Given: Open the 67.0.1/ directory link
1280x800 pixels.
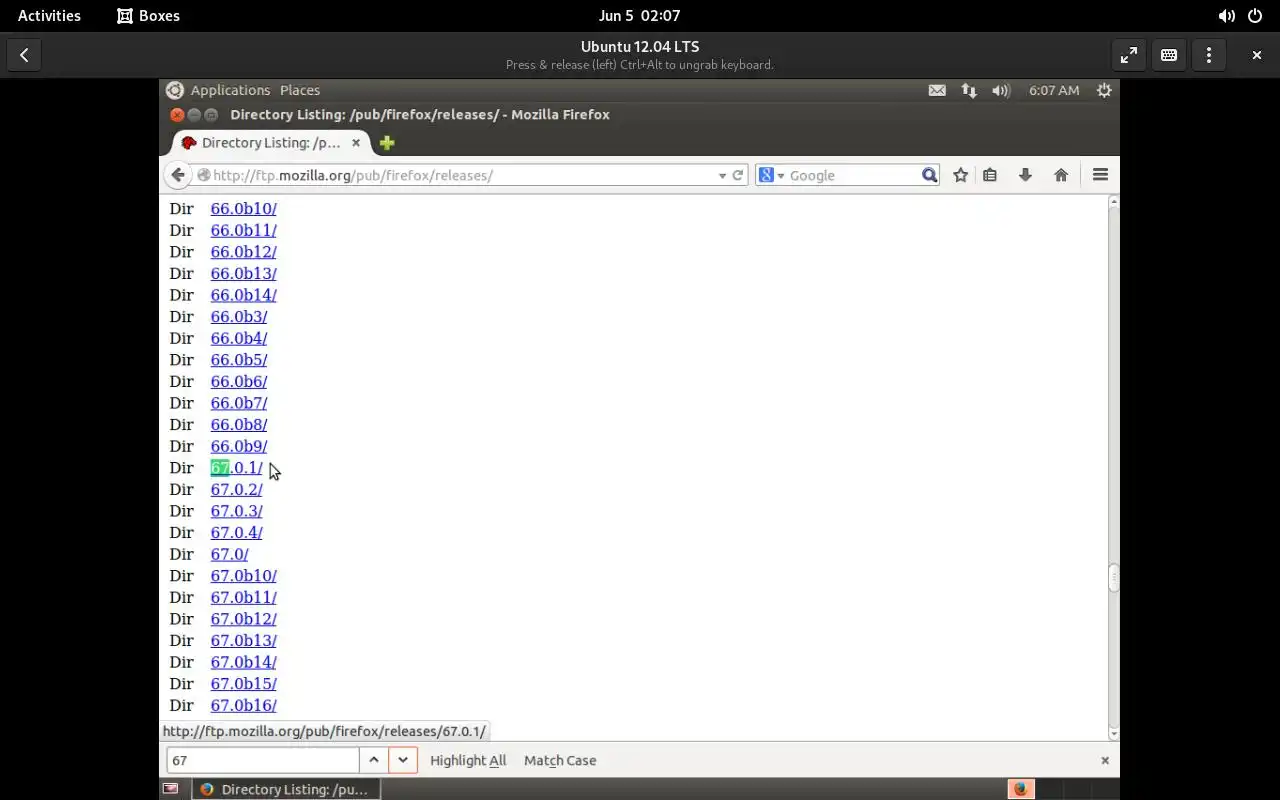Looking at the screenshot, I should [237, 468].
